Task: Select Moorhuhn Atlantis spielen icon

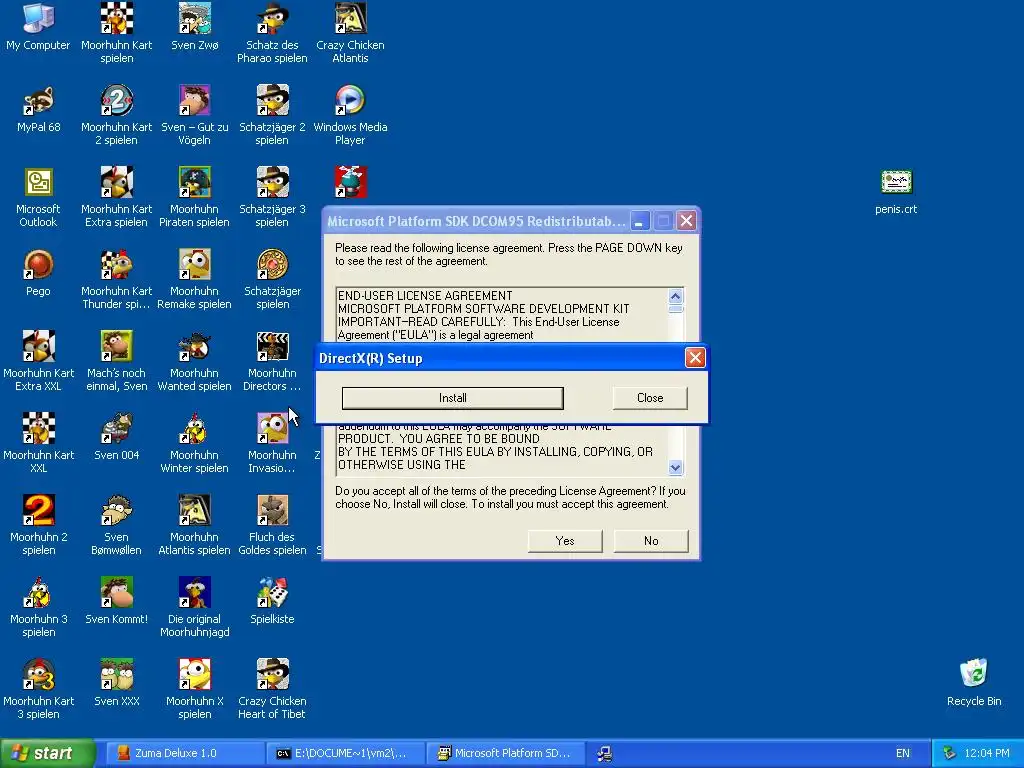Action: 195,525
